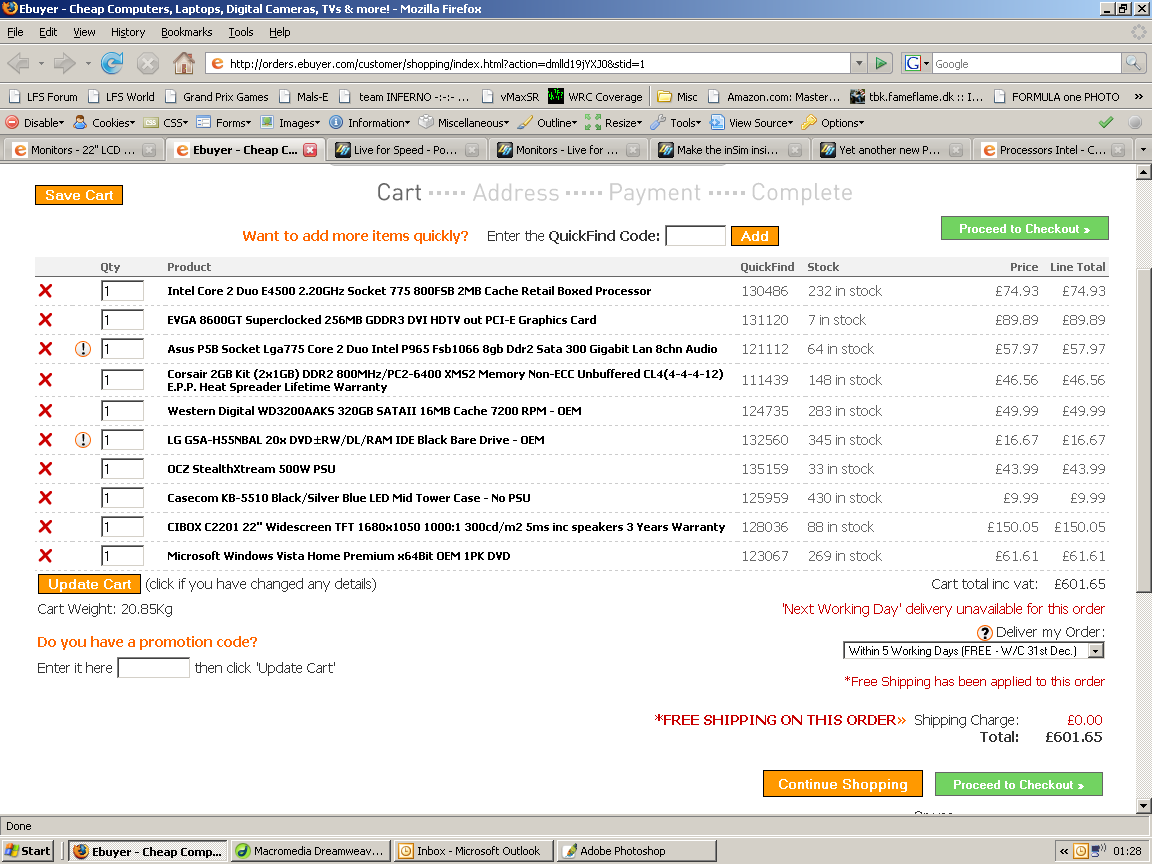Open the View Source toolbar dropdown
This screenshot has height=864, width=1152.
point(752,123)
